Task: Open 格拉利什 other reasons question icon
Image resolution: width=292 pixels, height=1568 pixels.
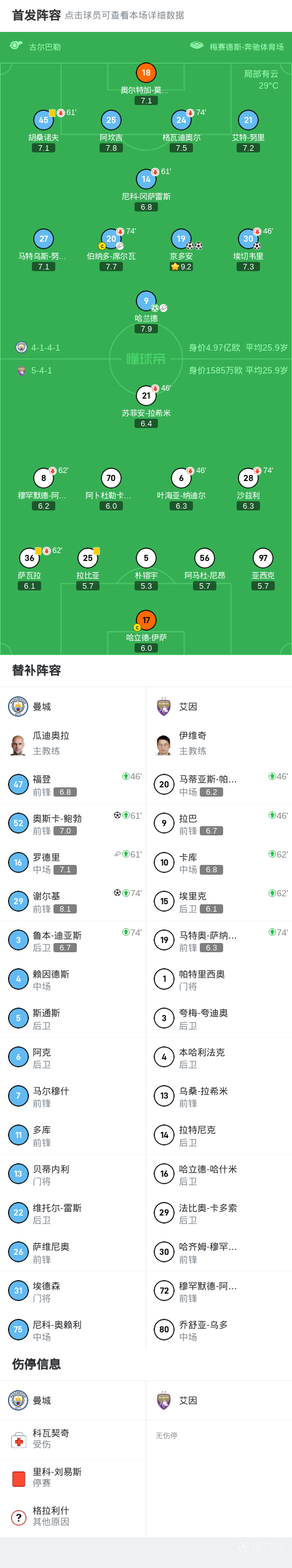Action: 18,1517
